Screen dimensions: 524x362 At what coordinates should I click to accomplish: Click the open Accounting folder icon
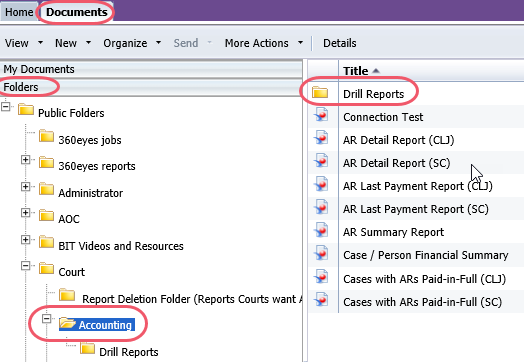tap(68, 323)
